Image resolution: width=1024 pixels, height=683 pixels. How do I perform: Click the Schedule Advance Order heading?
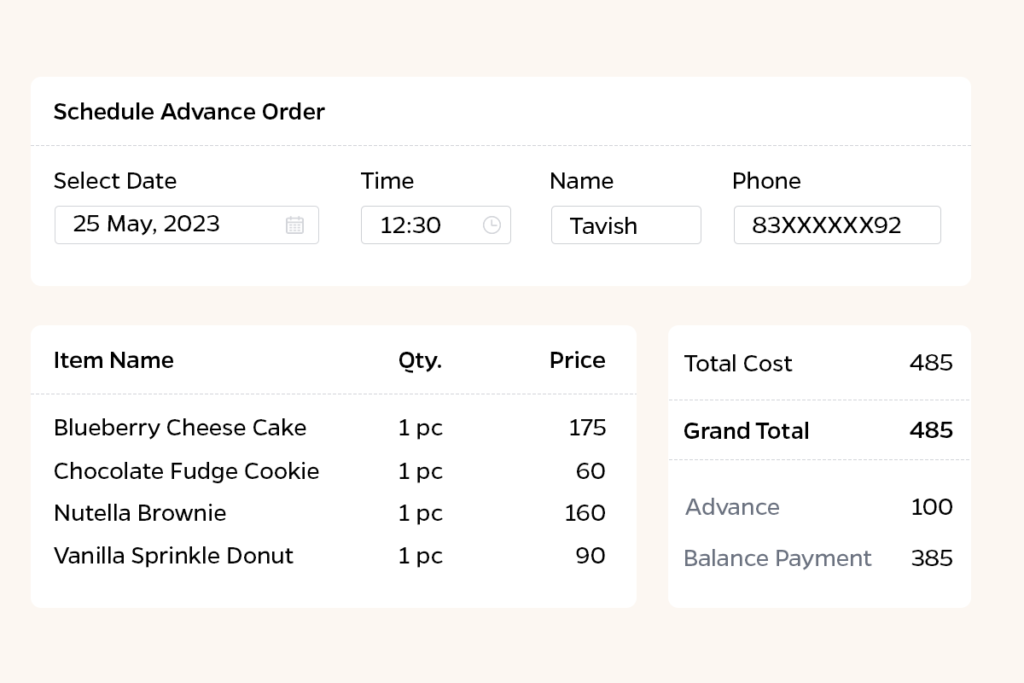[x=189, y=112]
